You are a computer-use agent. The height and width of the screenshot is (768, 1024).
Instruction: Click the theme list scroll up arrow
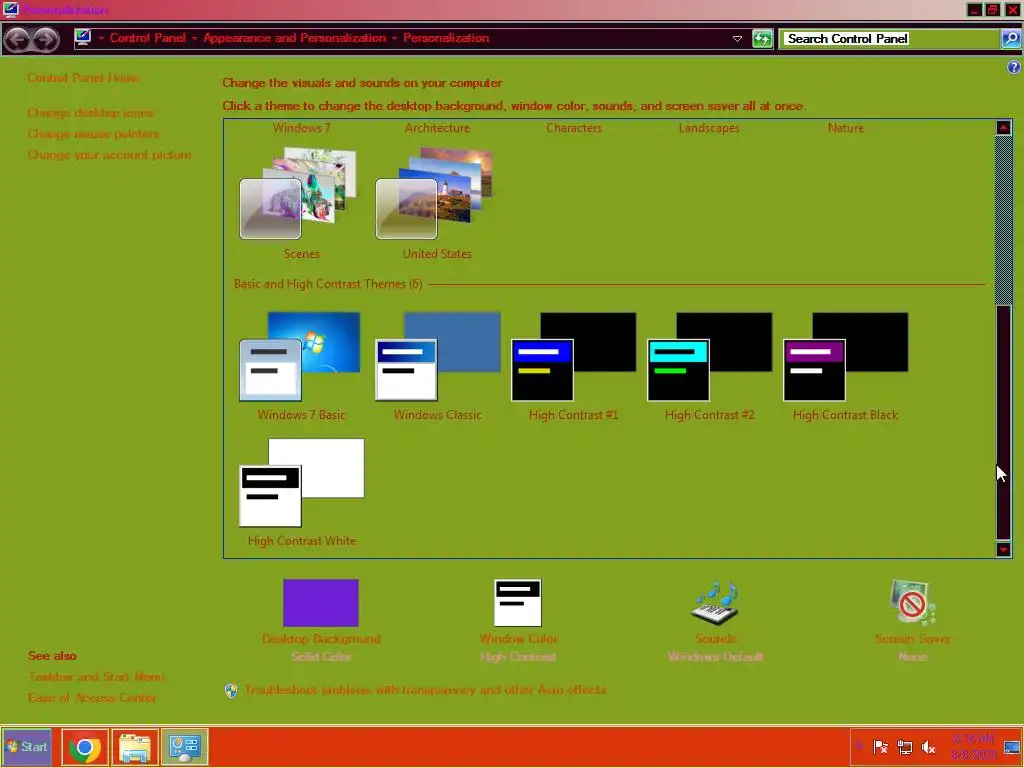1004,127
